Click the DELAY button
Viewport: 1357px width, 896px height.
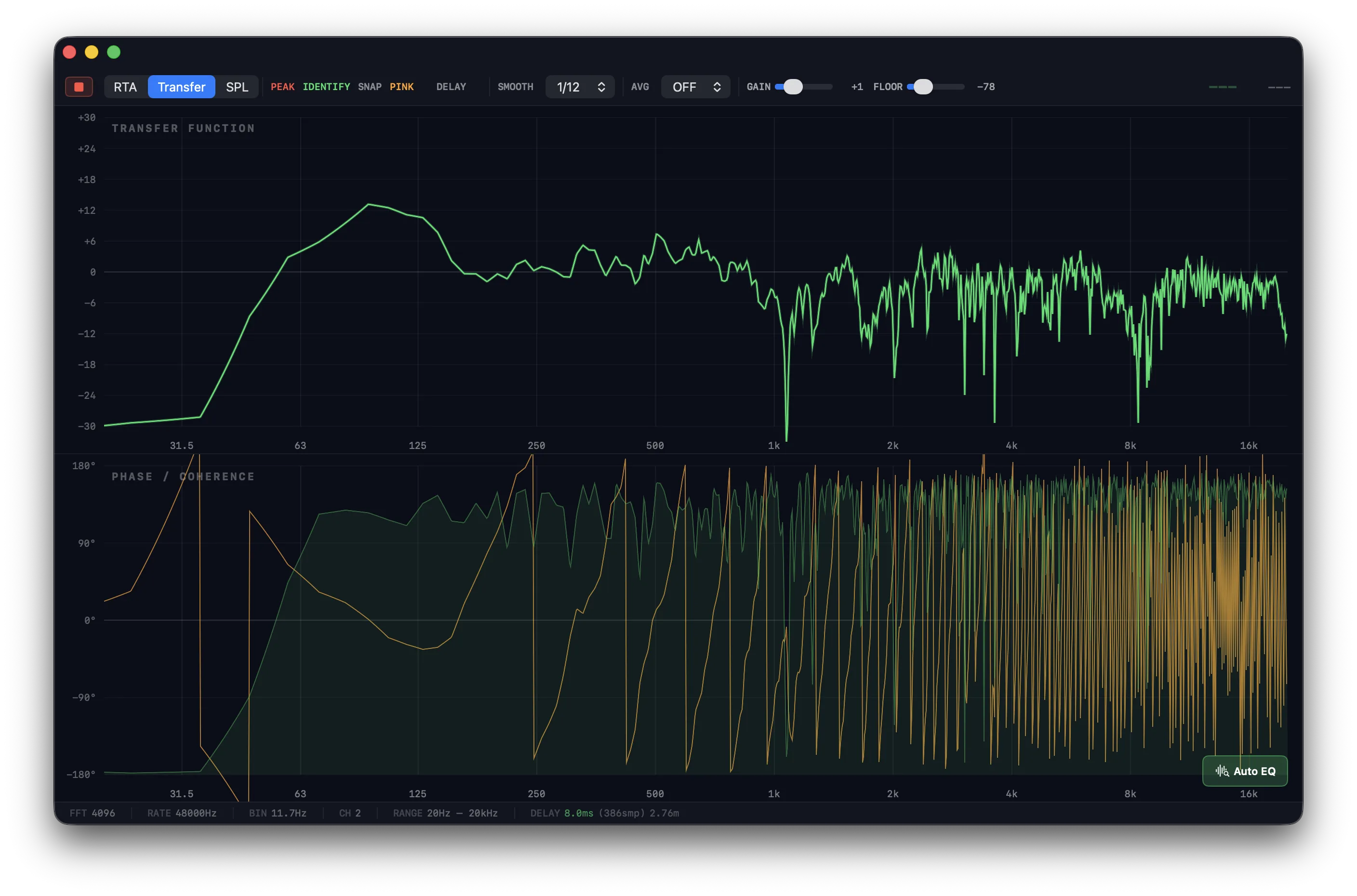[451, 87]
